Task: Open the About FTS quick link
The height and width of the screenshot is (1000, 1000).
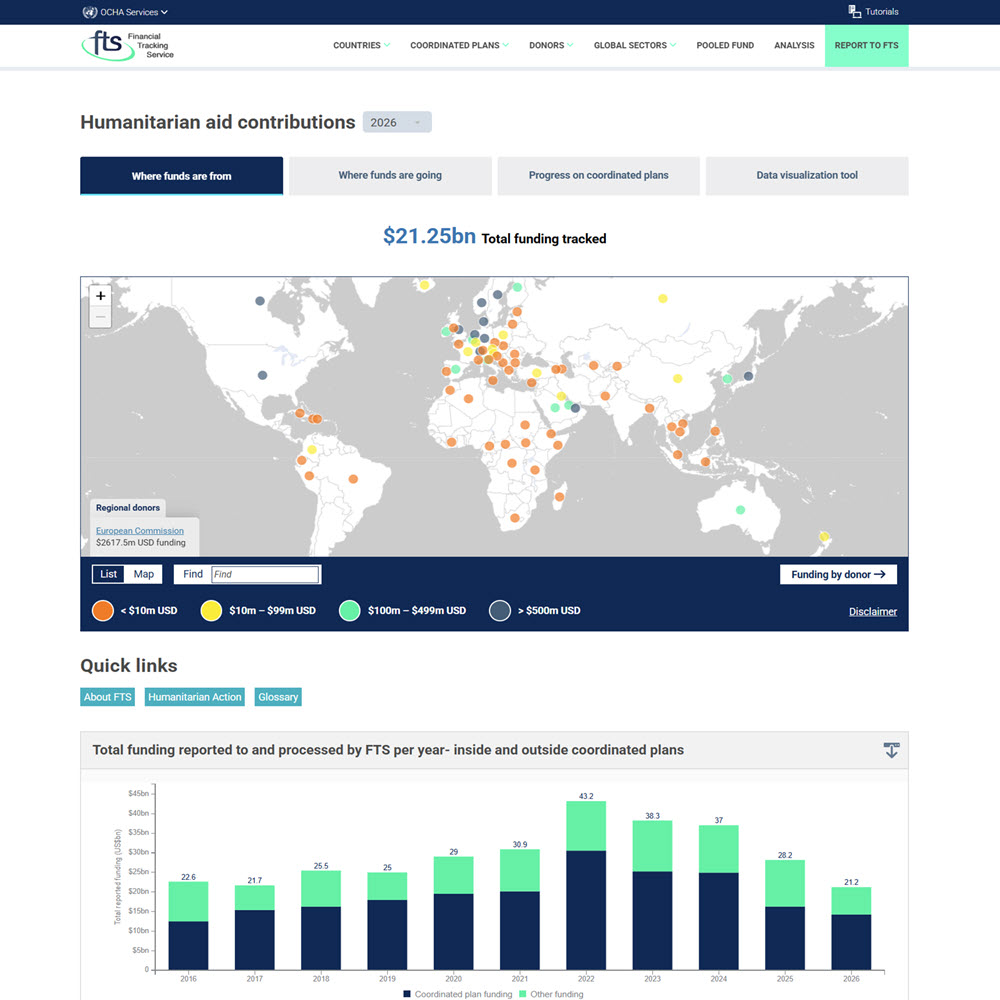Action: 108,697
